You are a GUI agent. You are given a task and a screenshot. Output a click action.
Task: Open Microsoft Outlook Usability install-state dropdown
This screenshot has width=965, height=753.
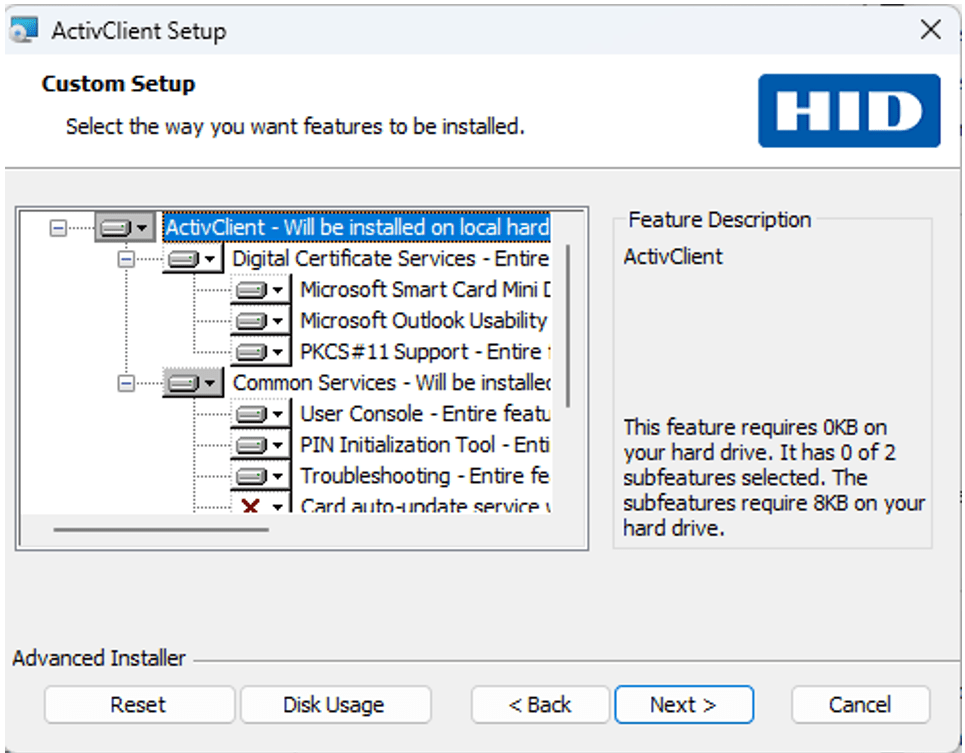coord(260,321)
